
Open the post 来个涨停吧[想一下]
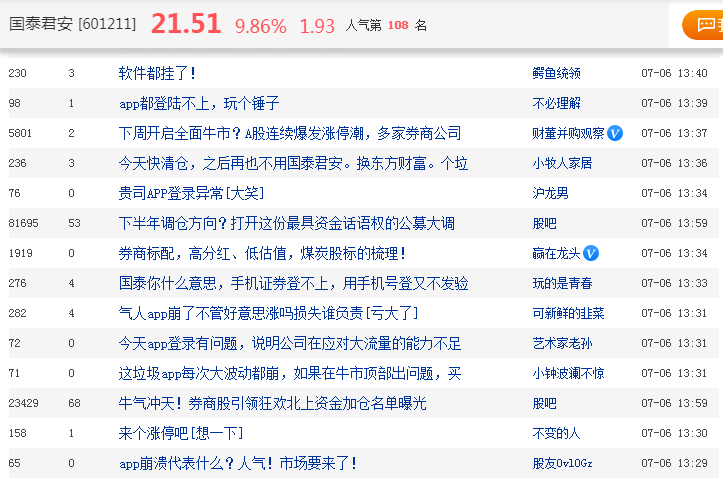pos(181,433)
